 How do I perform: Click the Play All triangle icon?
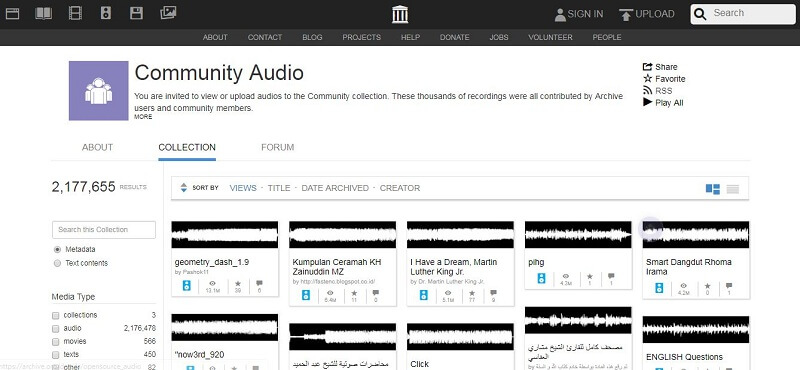coord(647,102)
